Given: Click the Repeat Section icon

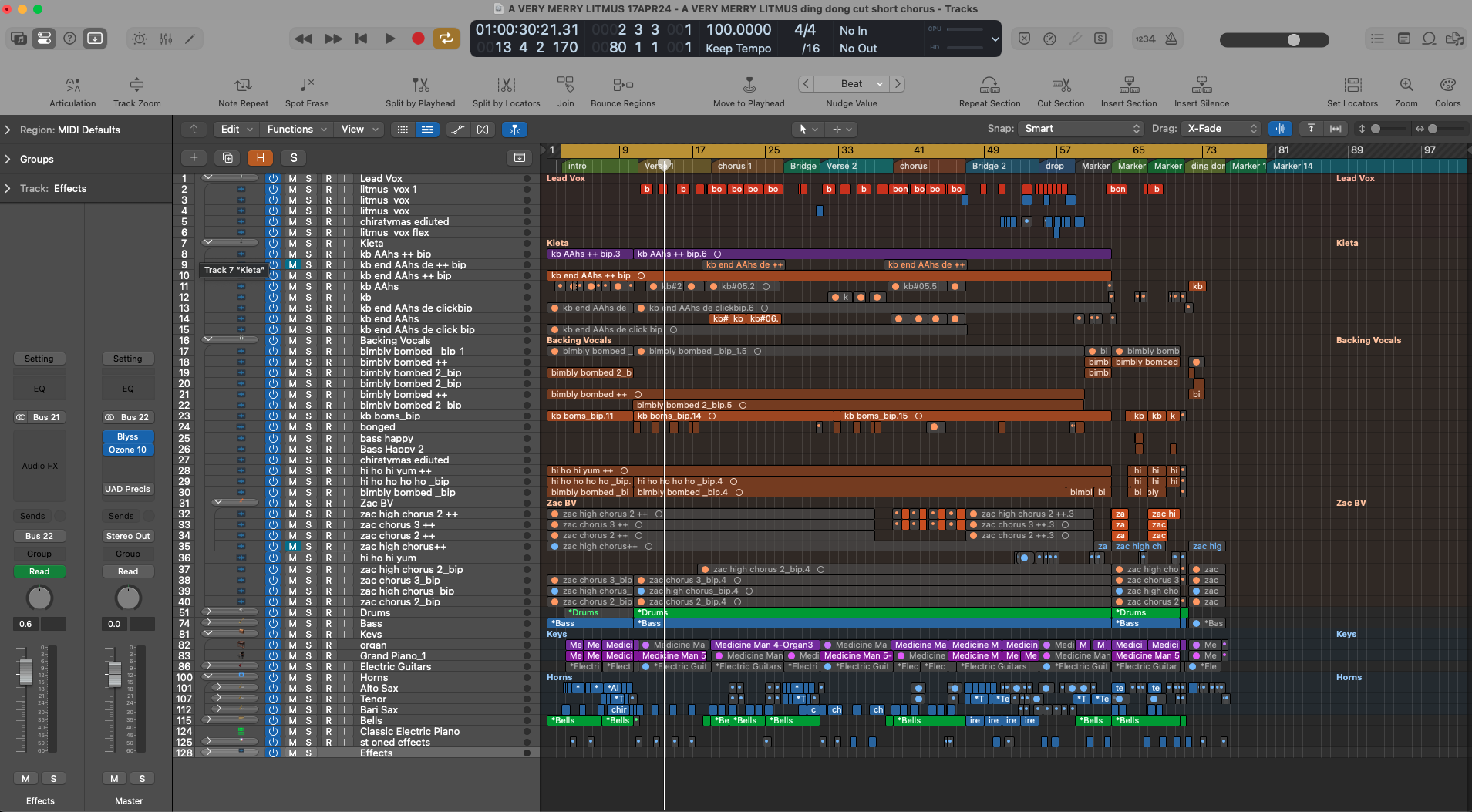Looking at the screenshot, I should point(990,85).
